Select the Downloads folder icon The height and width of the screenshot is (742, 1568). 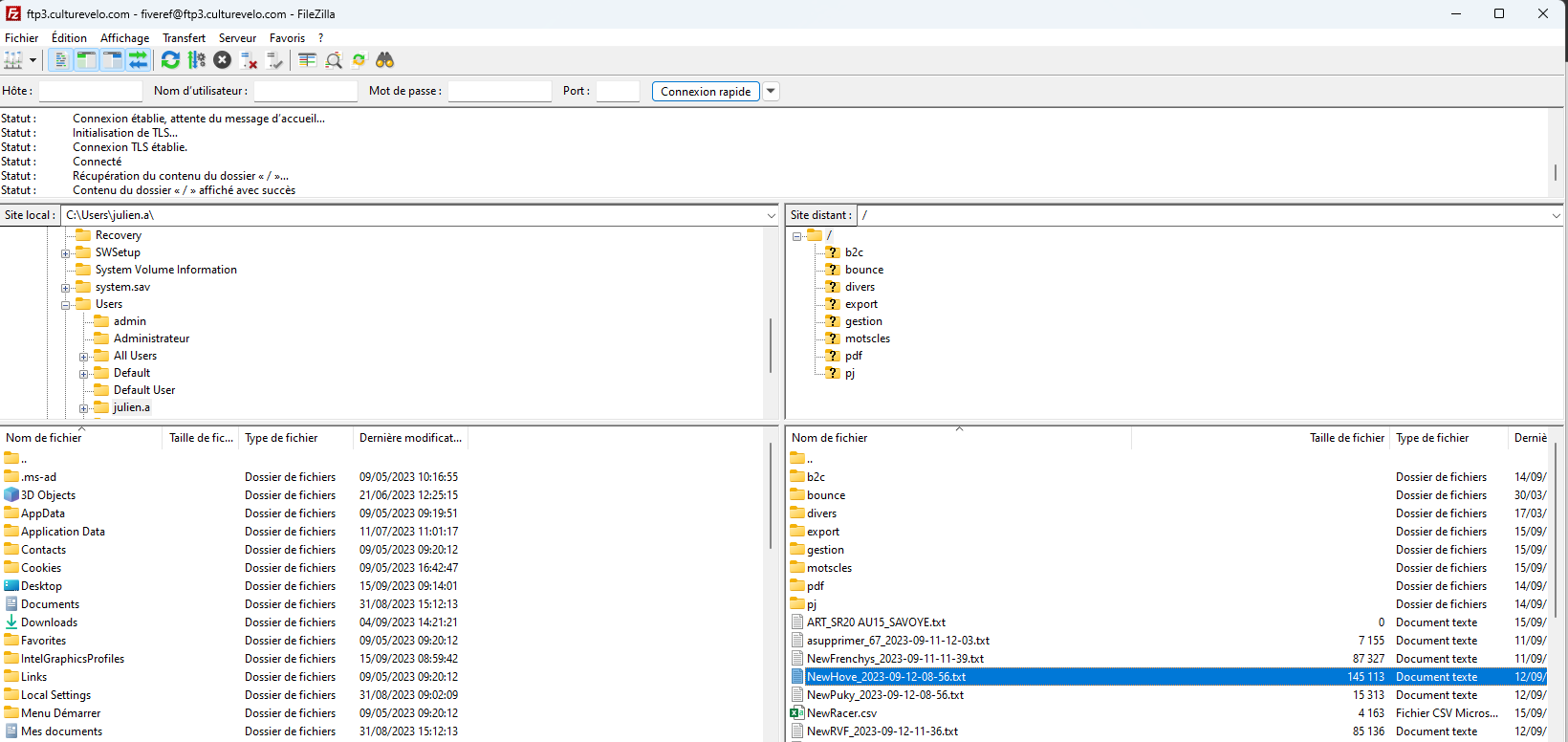coord(11,622)
